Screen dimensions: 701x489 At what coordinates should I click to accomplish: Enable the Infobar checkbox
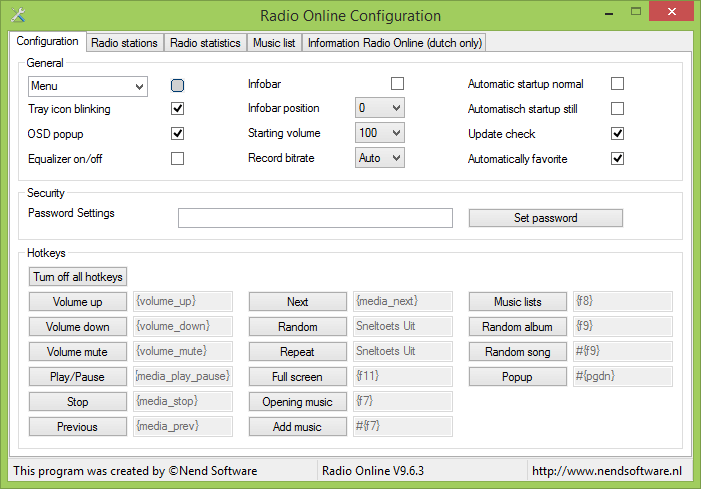397,84
